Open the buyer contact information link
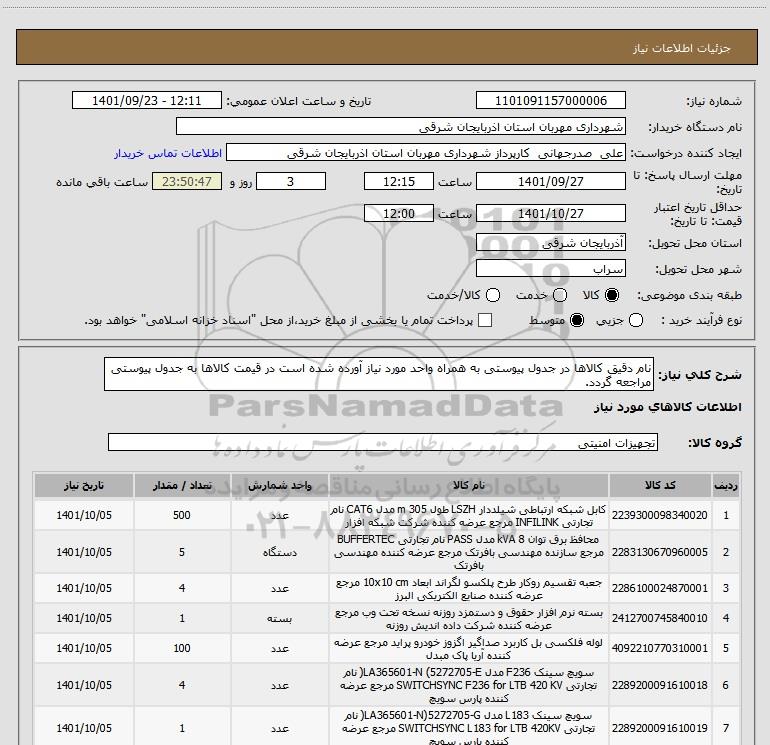 [x=168, y=153]
